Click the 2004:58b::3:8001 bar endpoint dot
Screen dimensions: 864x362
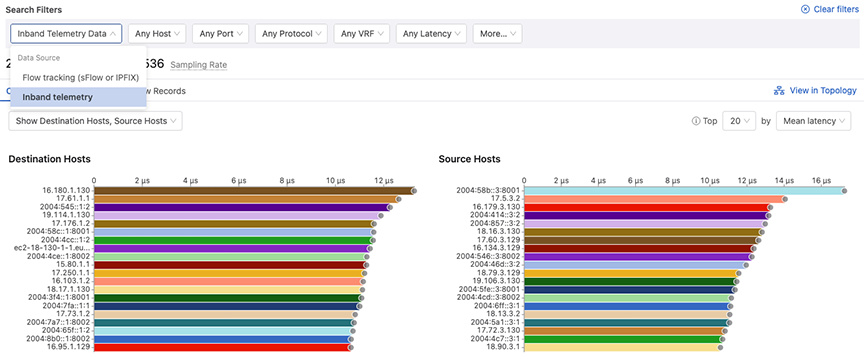(844, 191)
